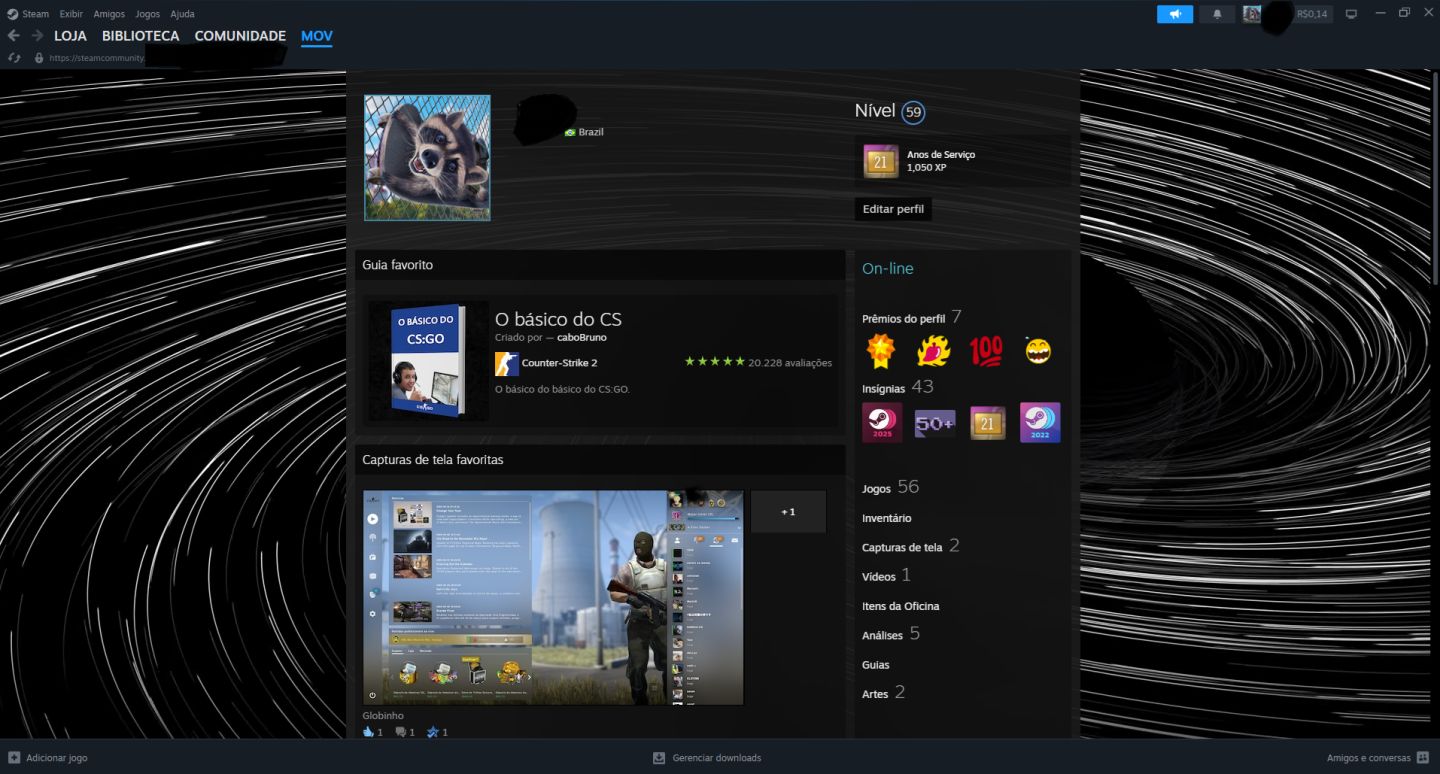The image size is (1440, 774).
Task: Open Amigos e conversas
Action: pyautogui.click(x=1379, y=758)
